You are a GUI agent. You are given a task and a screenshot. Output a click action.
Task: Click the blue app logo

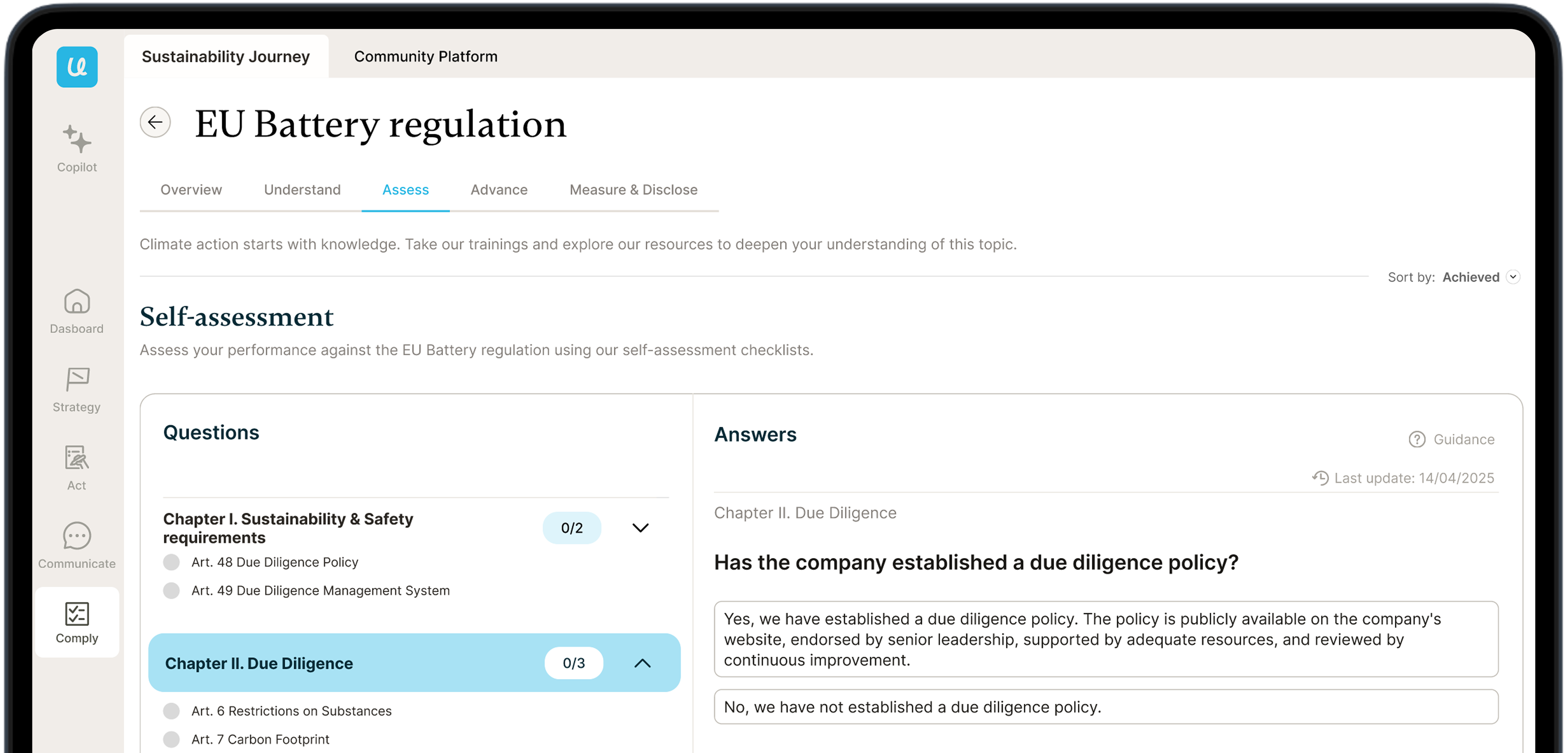coord(77,67)
